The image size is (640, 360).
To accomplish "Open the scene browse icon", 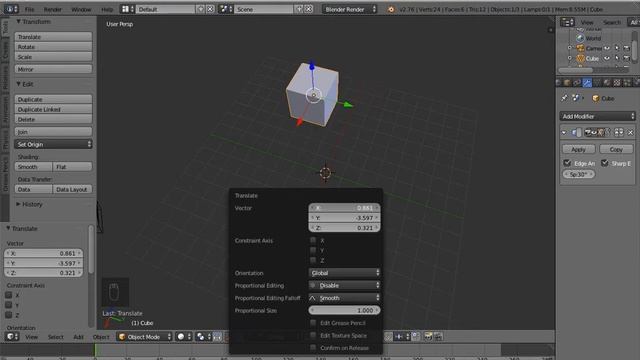I will (x=226, y=9).
